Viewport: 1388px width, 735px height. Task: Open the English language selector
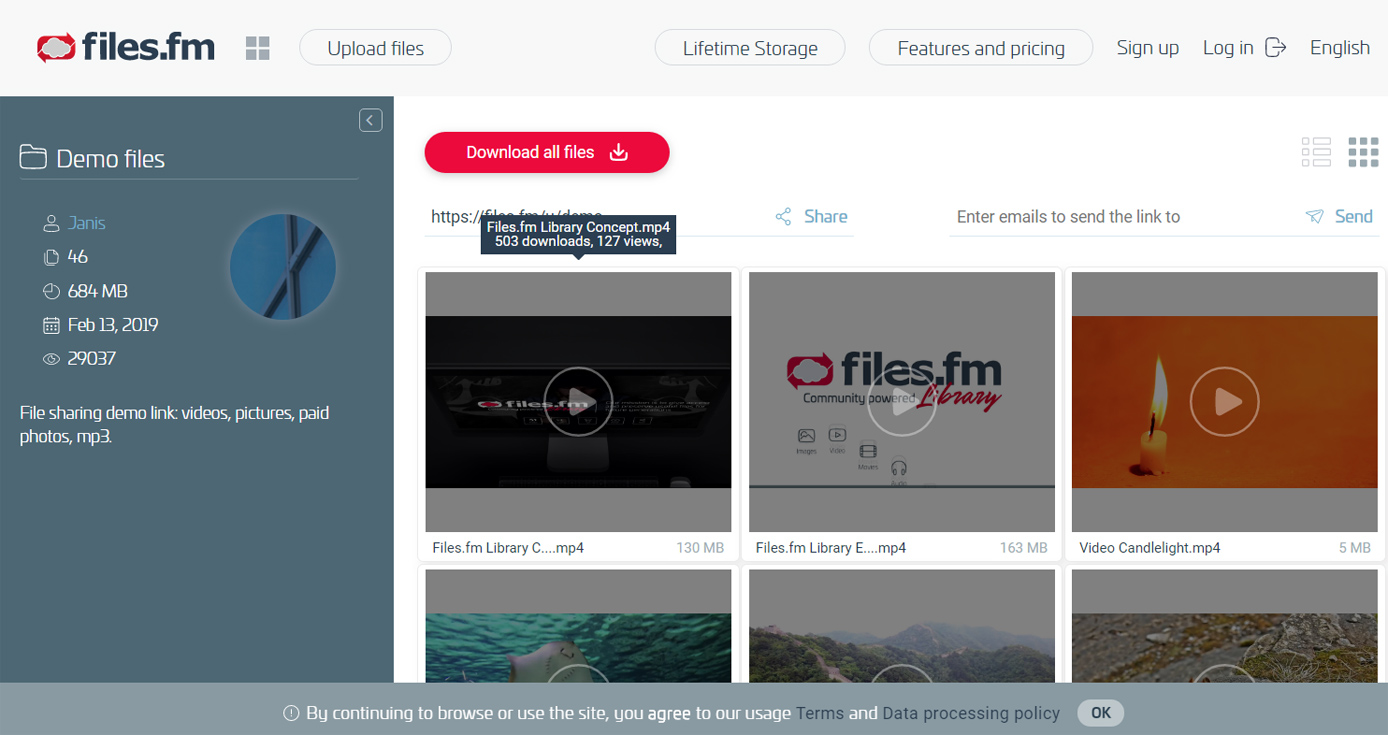[1340, 47]
